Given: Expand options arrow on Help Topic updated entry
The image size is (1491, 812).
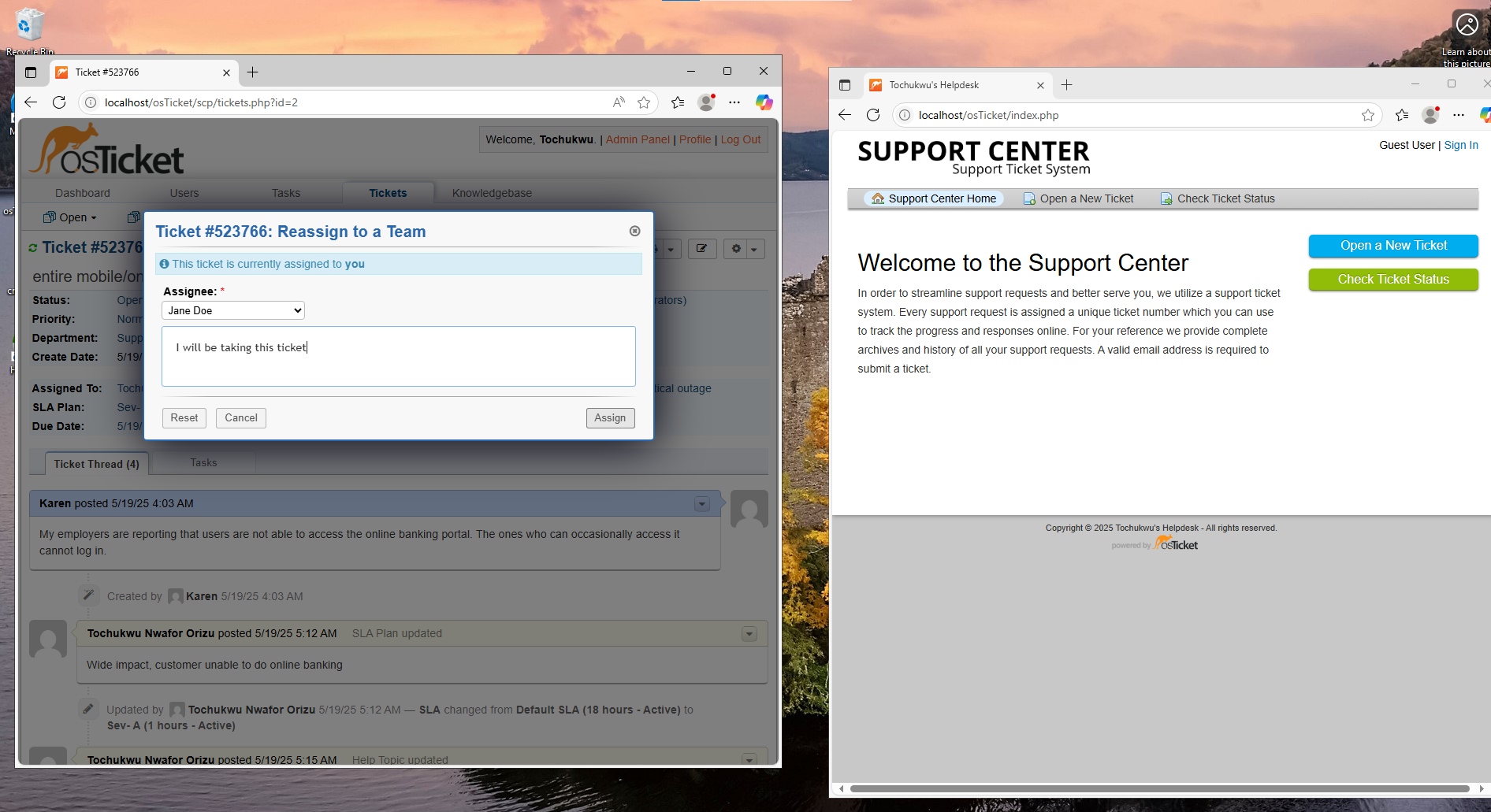Looking at the screenshot, I should pos(749,760).
